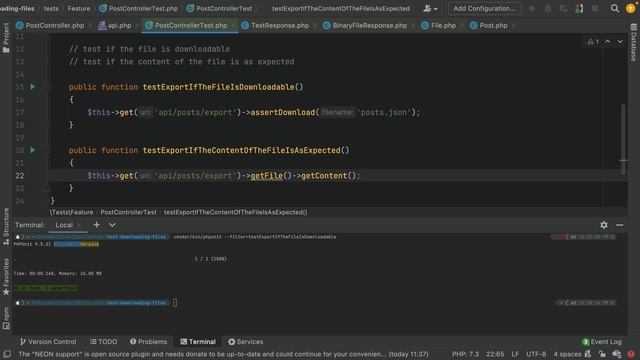Click the colored profiler icon in toolbar
This screenshot has width=640, height=360.
(x=579, y=8)
